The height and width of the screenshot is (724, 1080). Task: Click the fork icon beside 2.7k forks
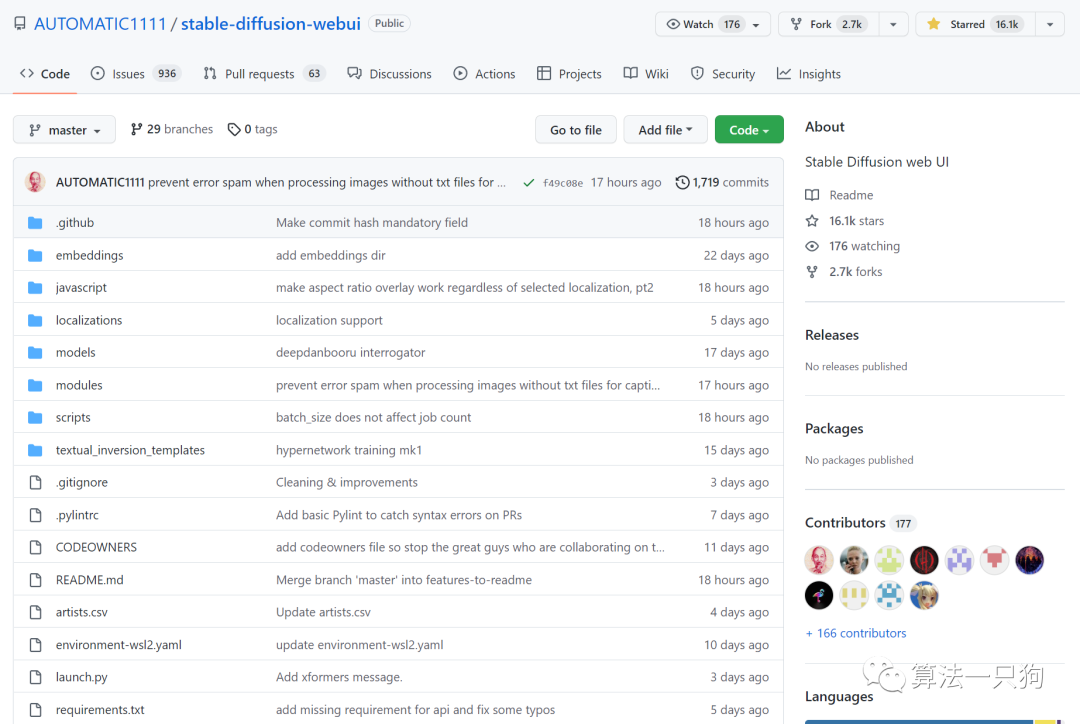(x=812, y=271)
